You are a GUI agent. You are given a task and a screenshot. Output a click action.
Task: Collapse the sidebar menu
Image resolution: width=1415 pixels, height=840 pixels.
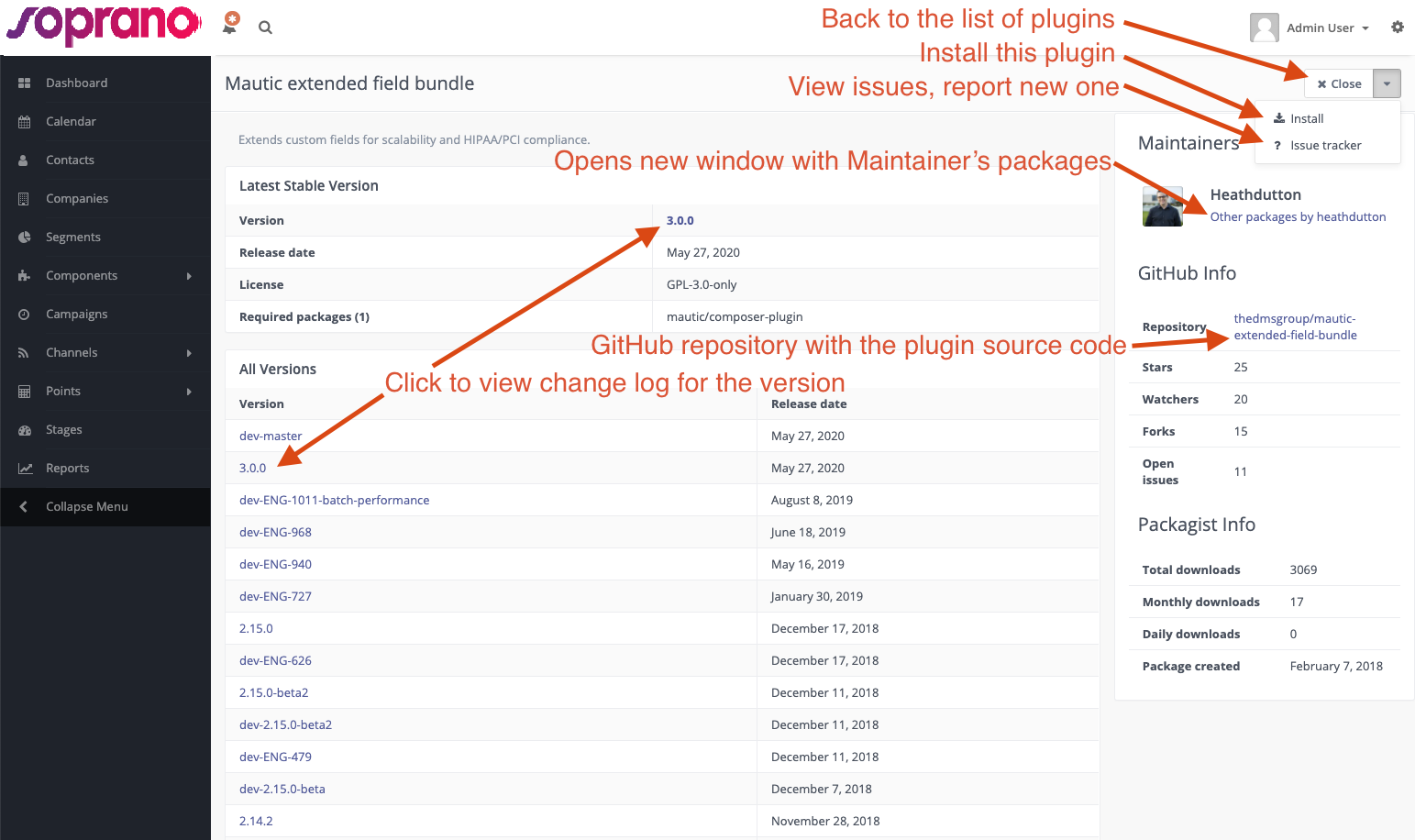(87, 506)
